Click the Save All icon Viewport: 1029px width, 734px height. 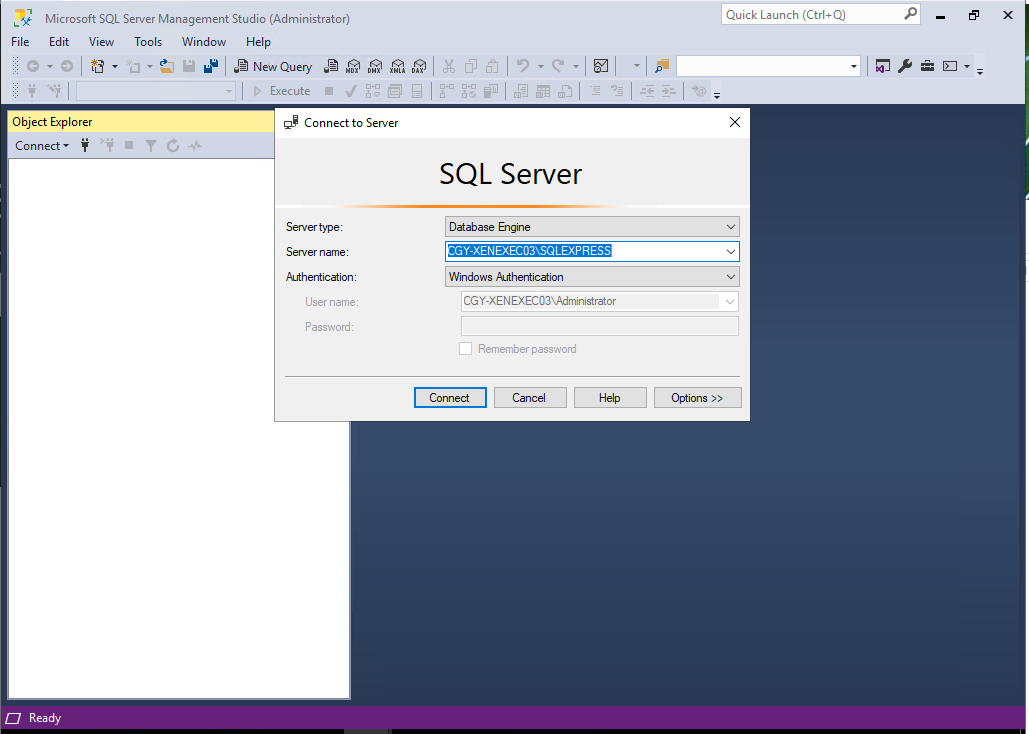point(211,66)
